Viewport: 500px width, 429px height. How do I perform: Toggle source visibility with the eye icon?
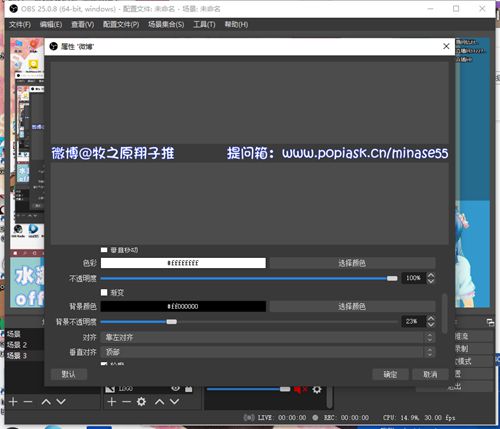click(175, 389)
